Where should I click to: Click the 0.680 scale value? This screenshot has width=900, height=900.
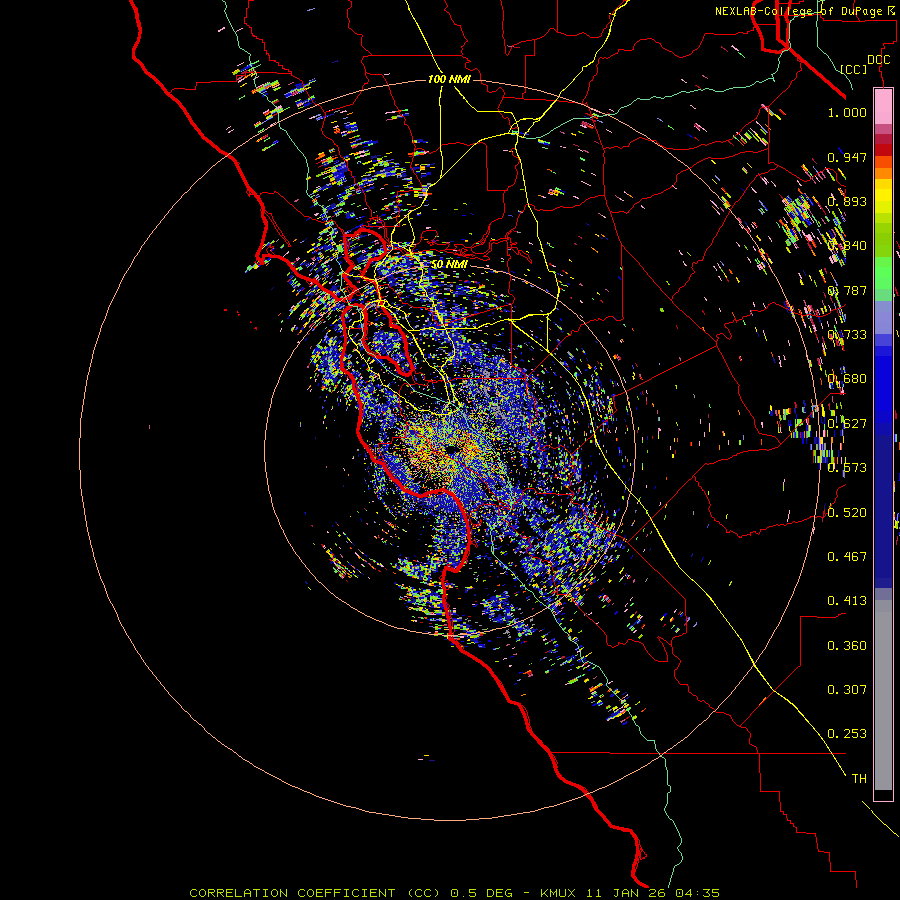[847, 379]
